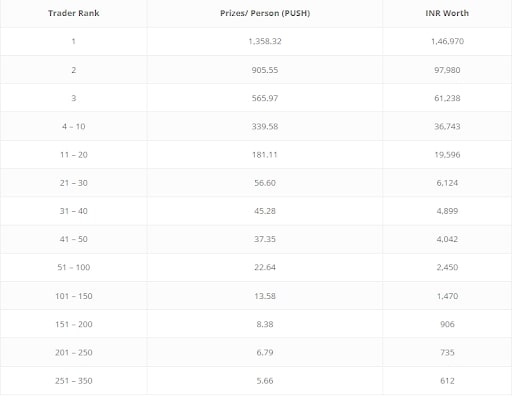This screenshot has height=397, width=512.
Task: Click the 612 INR worth cell
Action: coord(447,381)
